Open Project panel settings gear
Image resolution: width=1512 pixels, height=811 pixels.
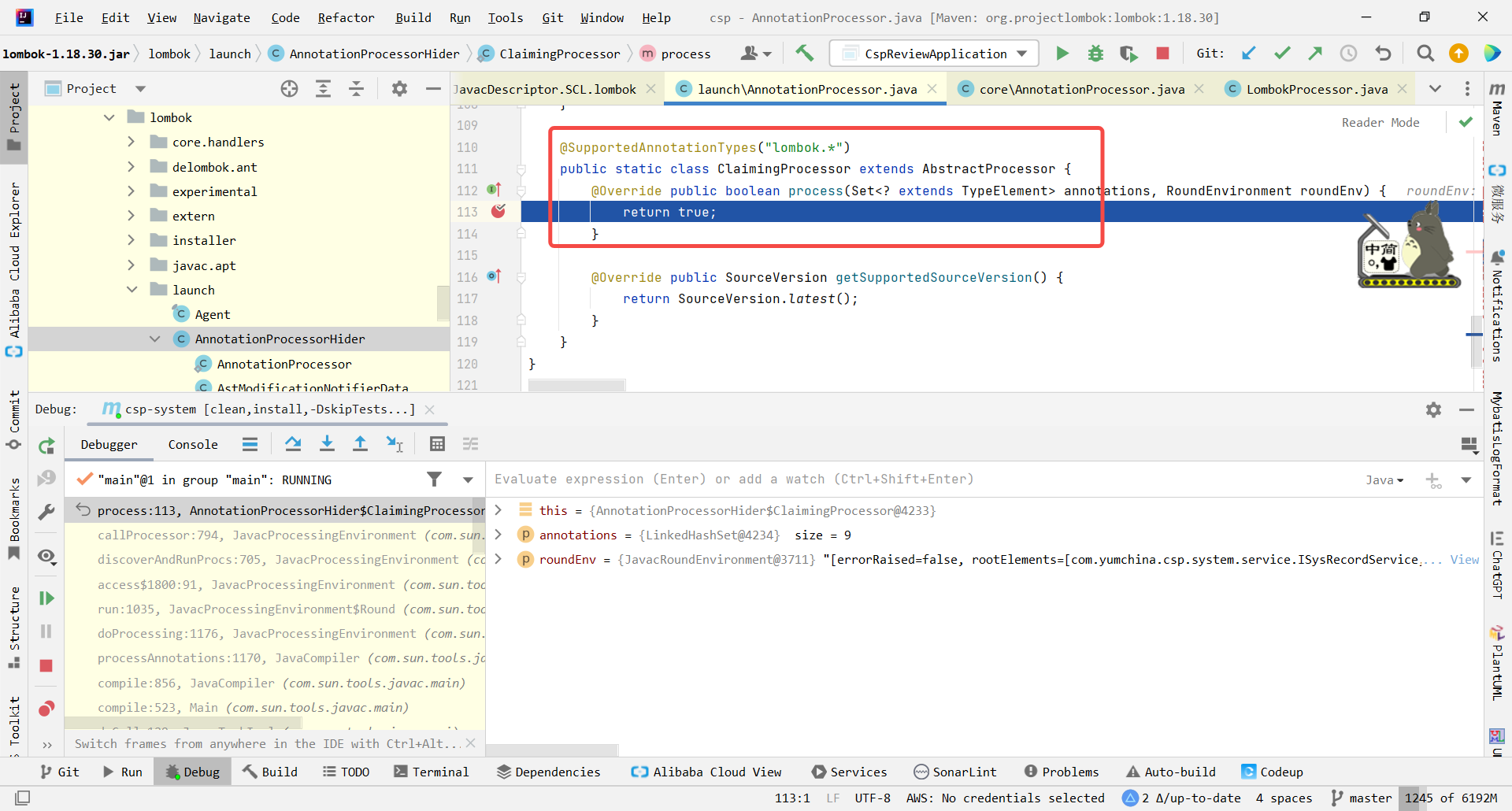click(400, 89)
